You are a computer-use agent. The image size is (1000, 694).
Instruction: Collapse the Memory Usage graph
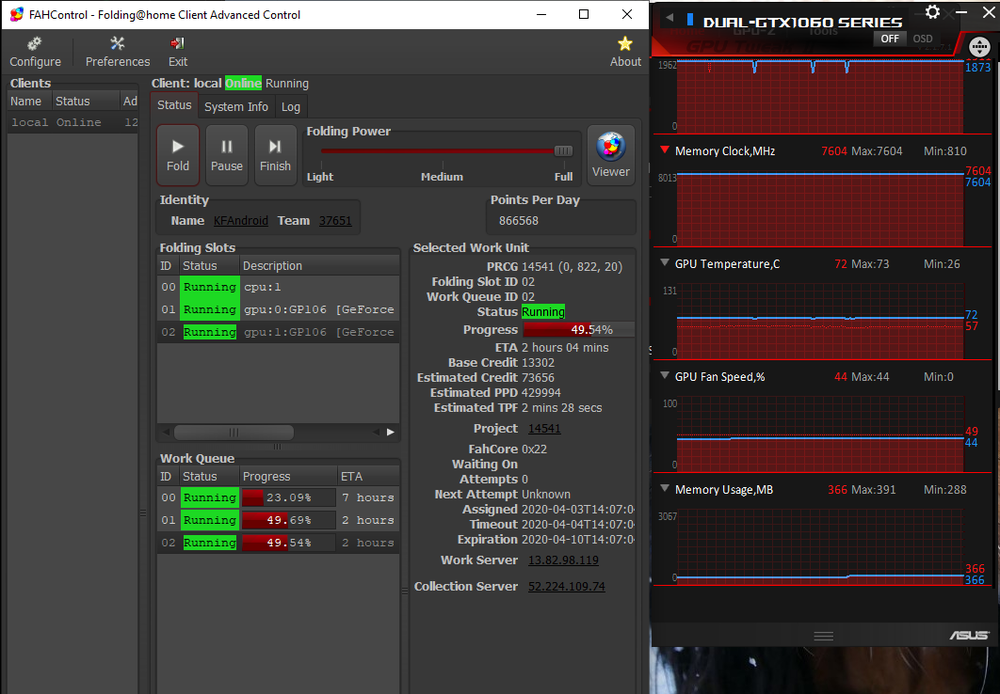tap(665, 489)
